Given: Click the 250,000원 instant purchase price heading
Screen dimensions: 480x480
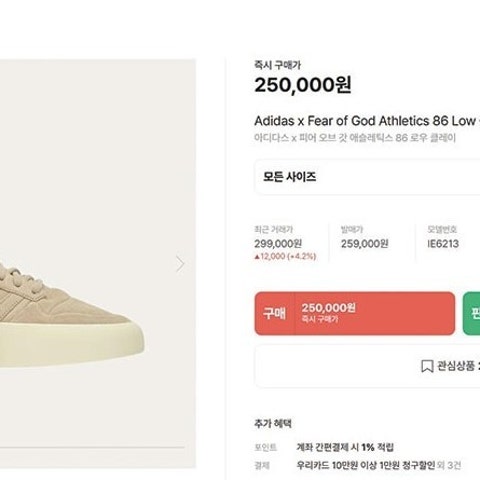Looking at the screenshot, I should coord(303,85).
